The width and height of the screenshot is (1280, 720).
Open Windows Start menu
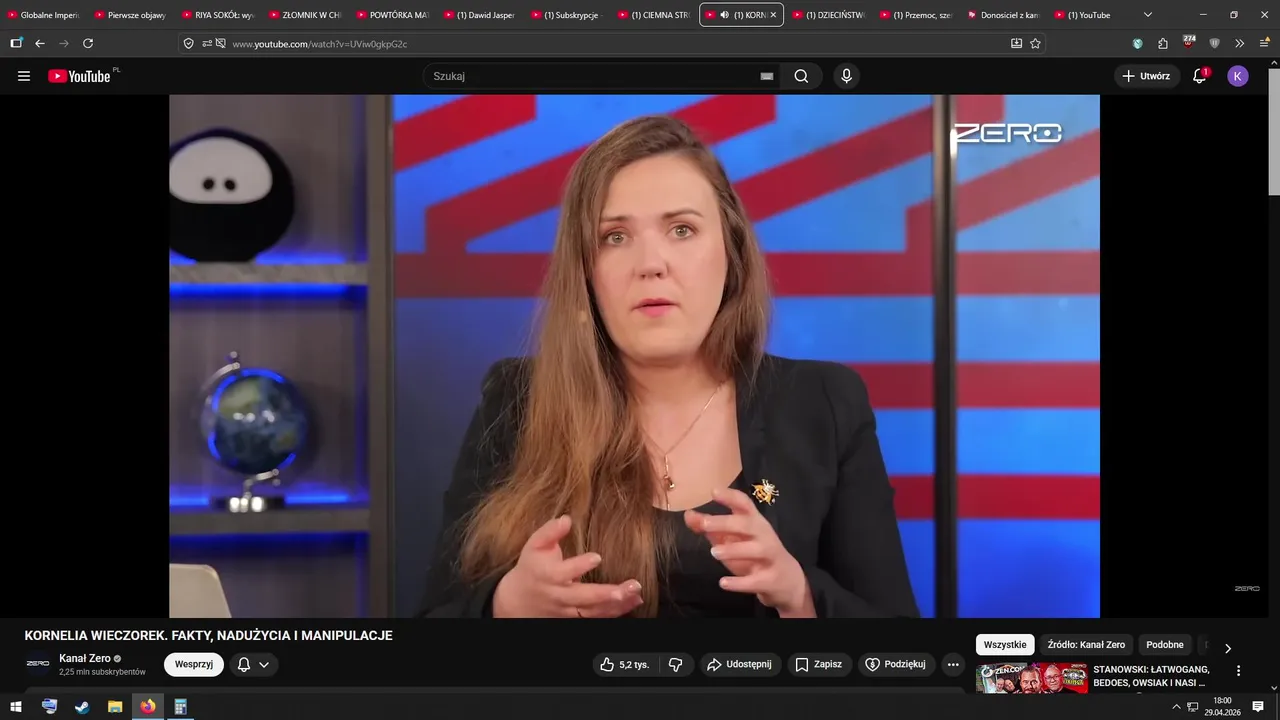coord(16,706)
